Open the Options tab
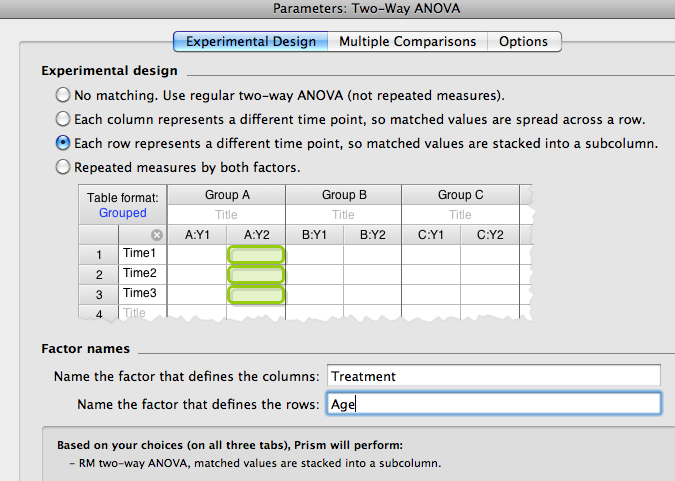675x481 pixels. (524, 41)
